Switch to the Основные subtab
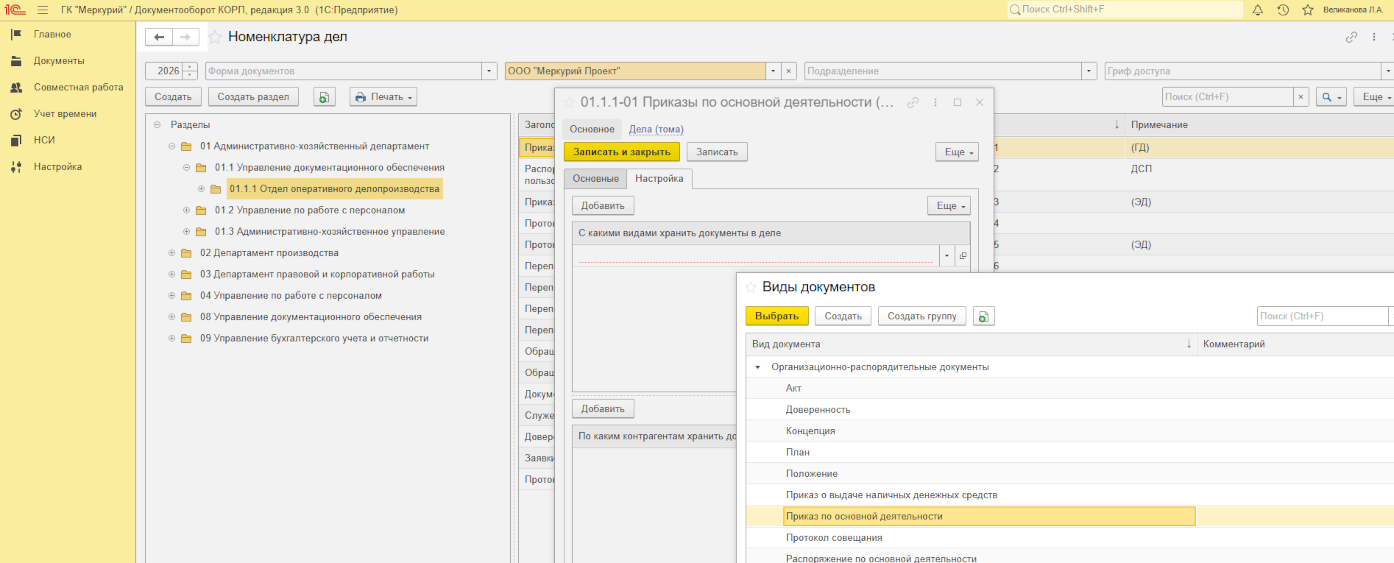Viewport: 1394px width, 563px height. click(594, 178)
